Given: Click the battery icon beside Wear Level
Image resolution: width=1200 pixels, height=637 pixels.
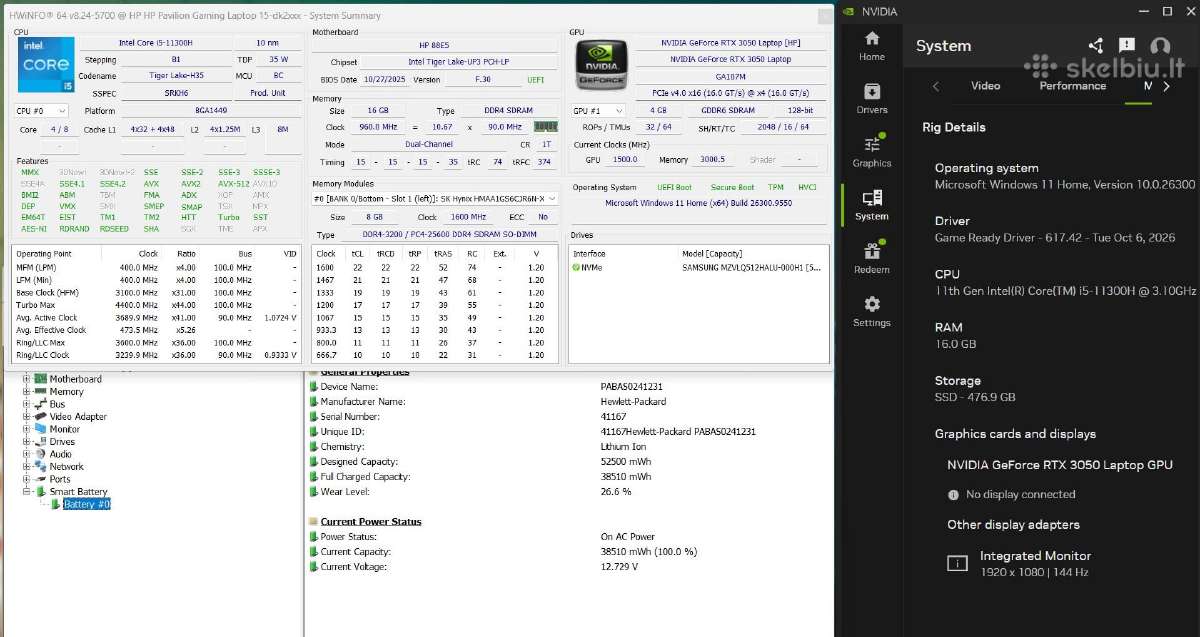Looking at the screenshot, I should pos(313,492).
